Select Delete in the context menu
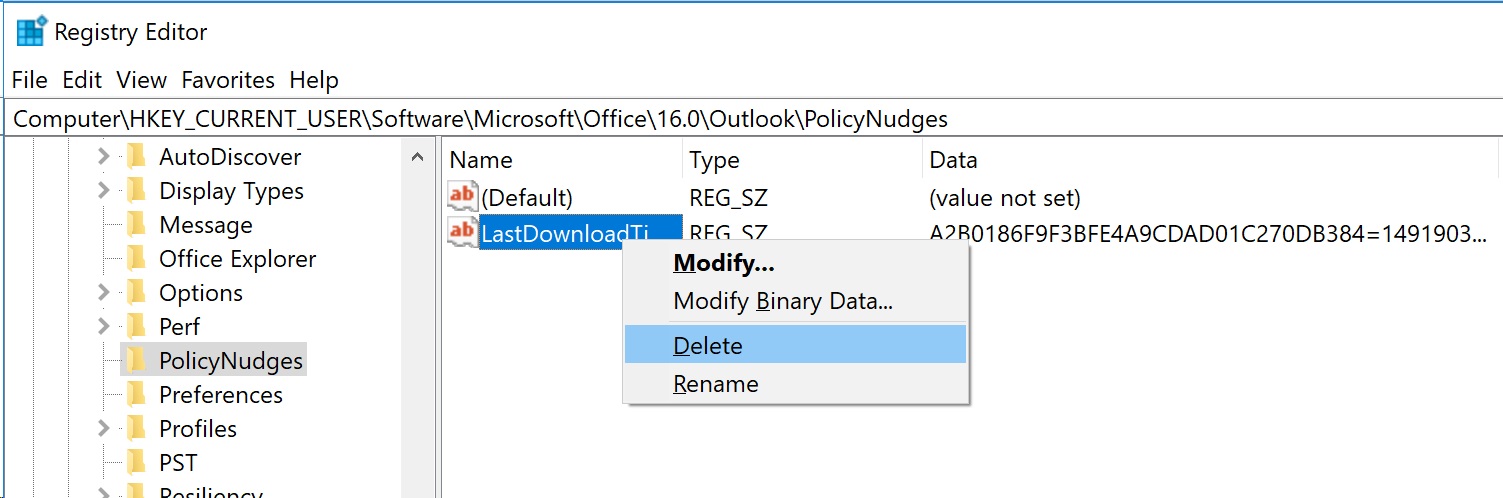The height and width of the screenshot is (498, 1503). click(x=796, y=346)
